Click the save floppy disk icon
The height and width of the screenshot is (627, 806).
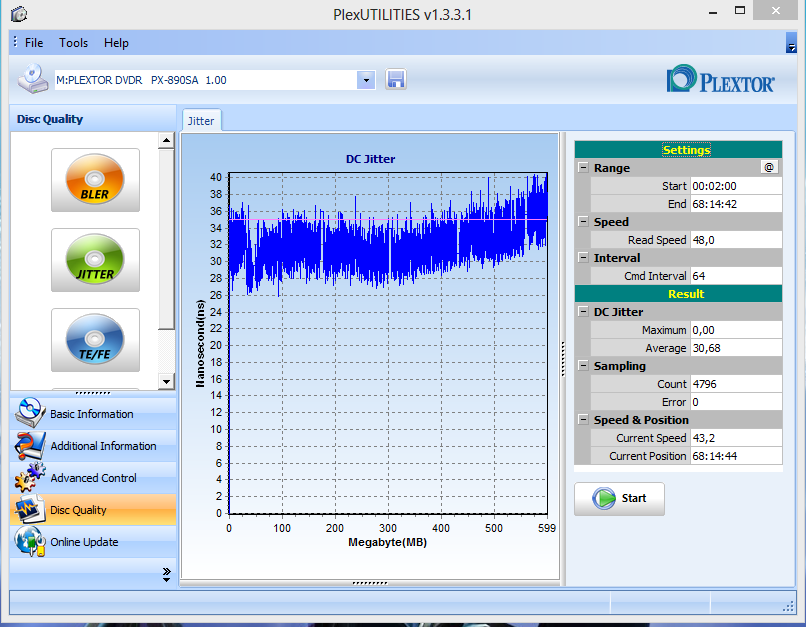point(396,80)
